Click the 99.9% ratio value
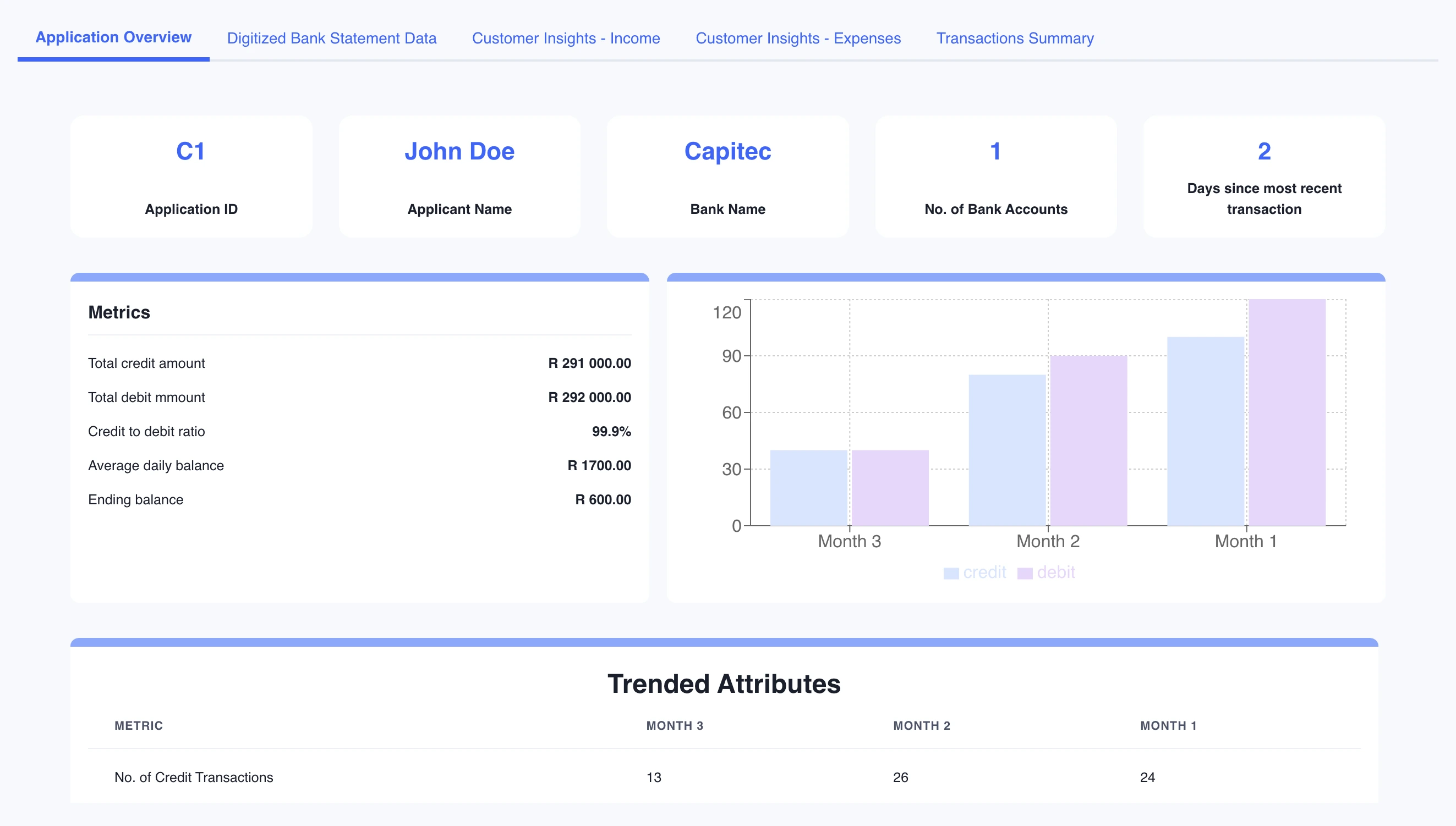Image resolution: width=1456 pixels, height=826 pixels. (611, 431)
